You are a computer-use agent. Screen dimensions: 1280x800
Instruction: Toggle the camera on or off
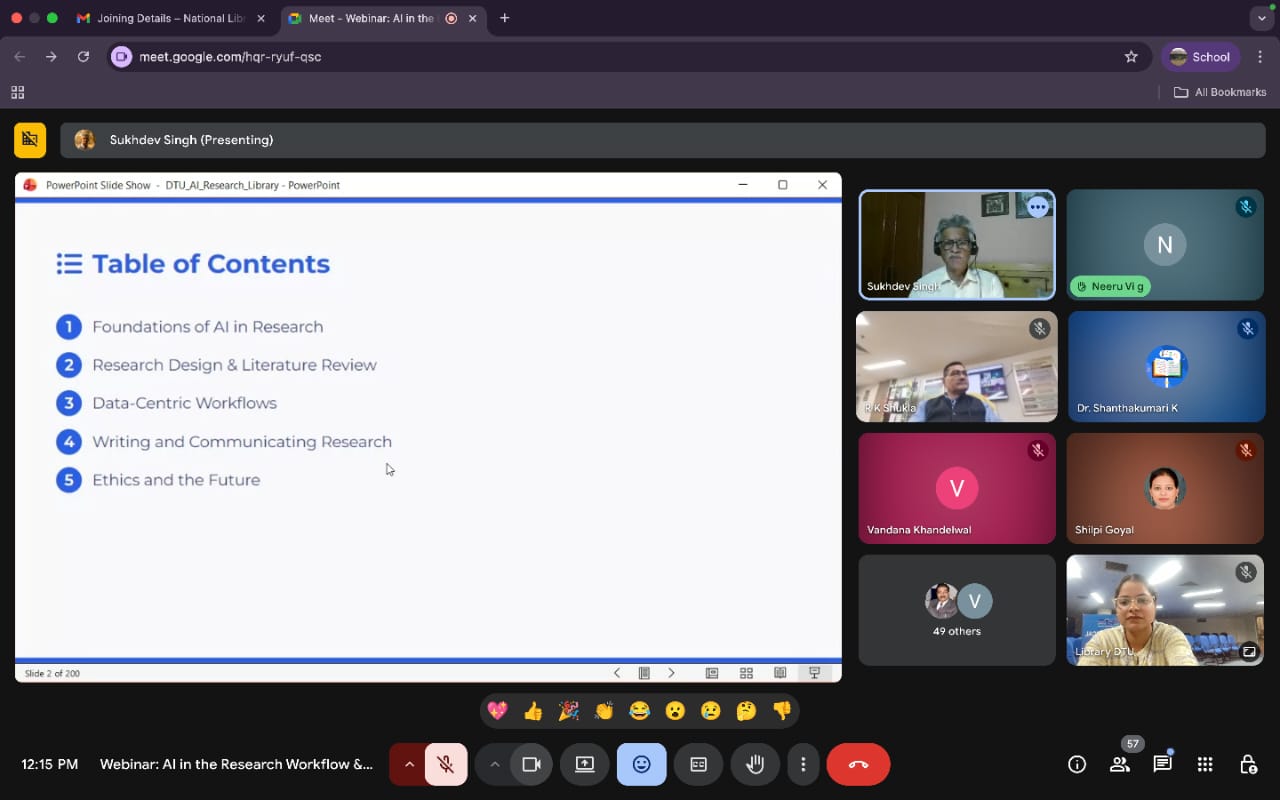coord(531,765)
